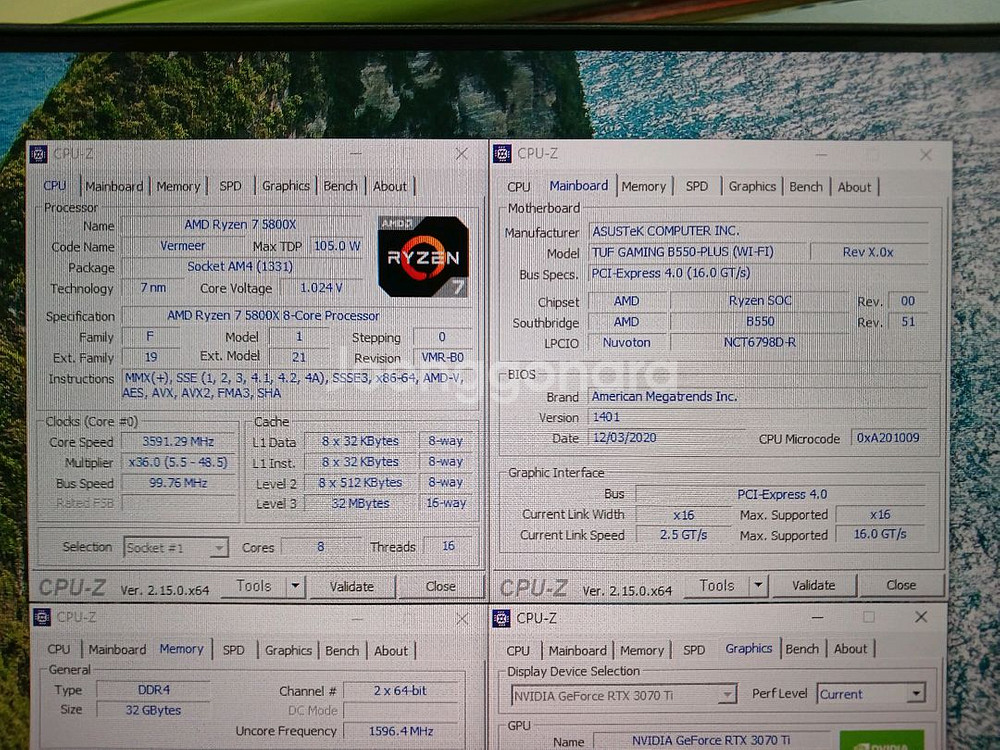
Task: Click the CPU-Z app icon in the CPU window
Action: (x=38, y=154)
